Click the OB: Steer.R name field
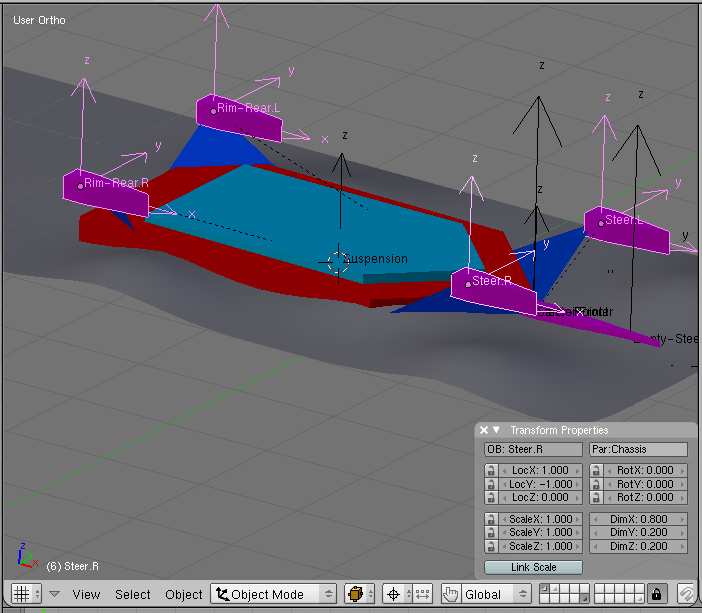The image size is (702, 613). 533,449
